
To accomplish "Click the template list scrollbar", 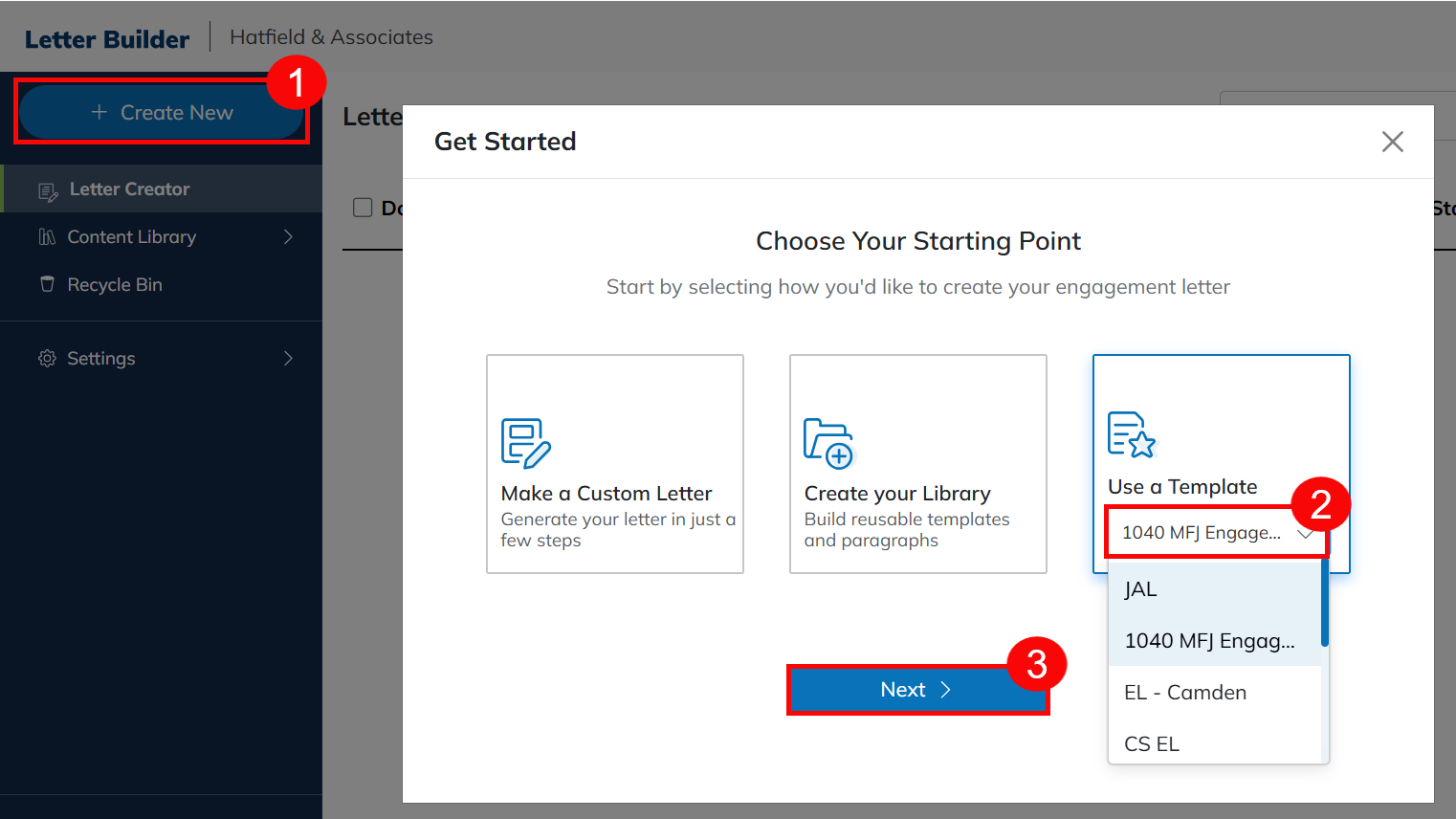I will (x=1324, y=603).
